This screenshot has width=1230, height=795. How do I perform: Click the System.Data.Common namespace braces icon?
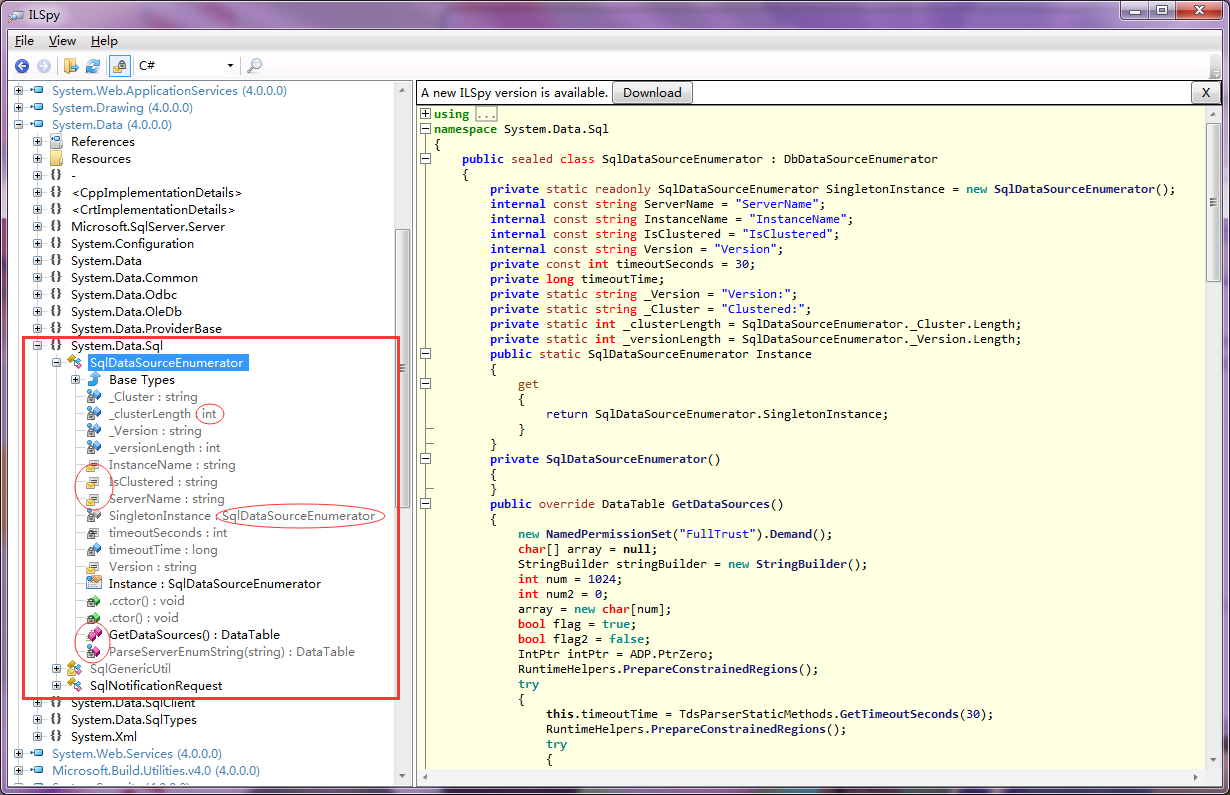coord(56,277)
